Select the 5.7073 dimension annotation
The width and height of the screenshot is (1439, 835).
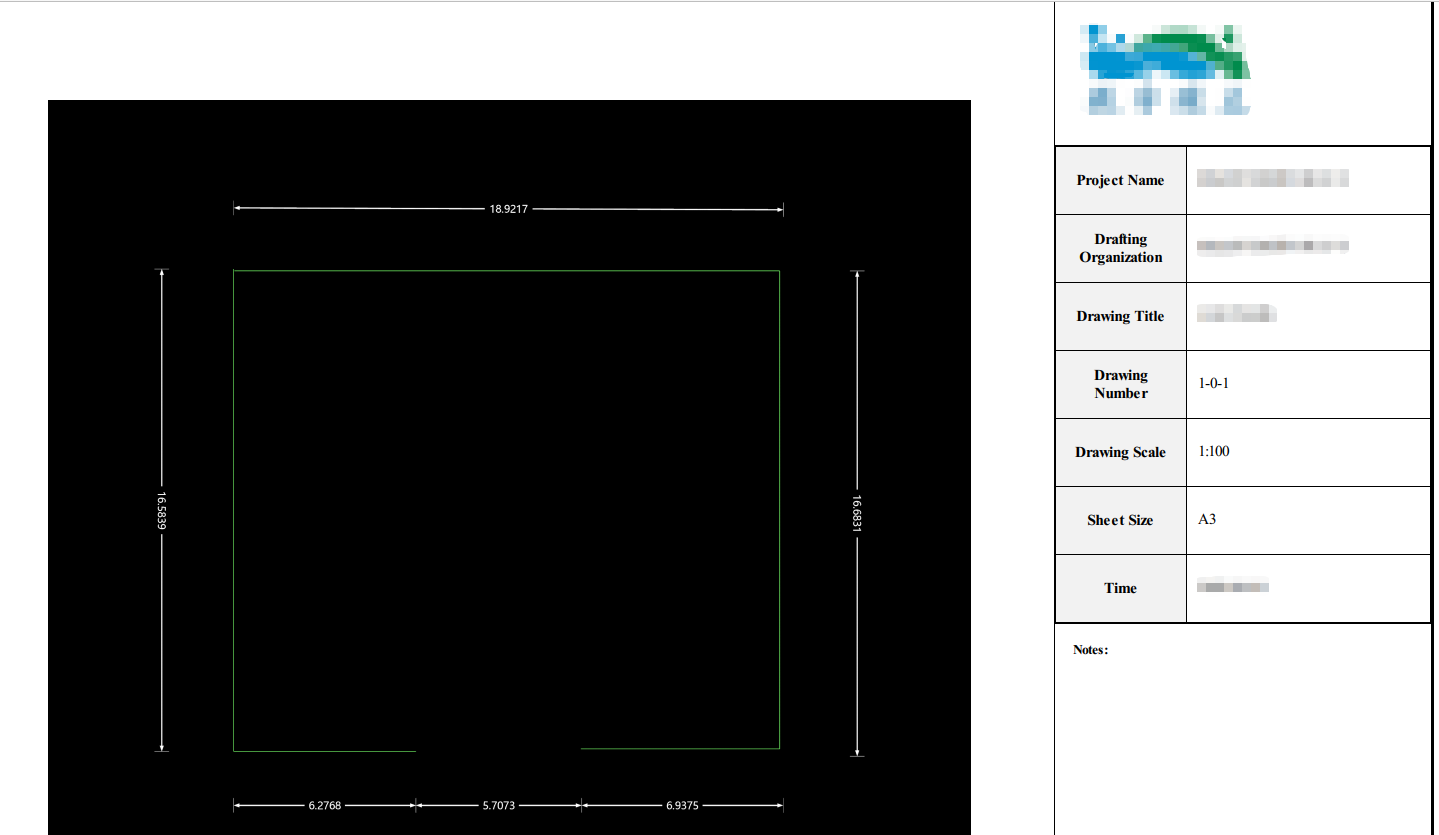click(x=497, y=805)
